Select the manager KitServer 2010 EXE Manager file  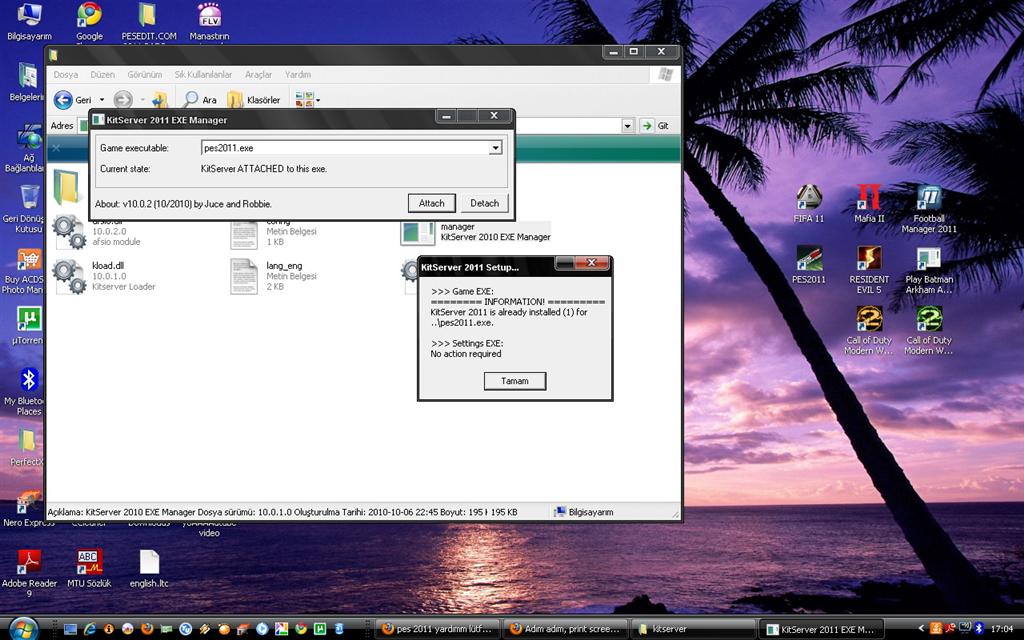475,232
